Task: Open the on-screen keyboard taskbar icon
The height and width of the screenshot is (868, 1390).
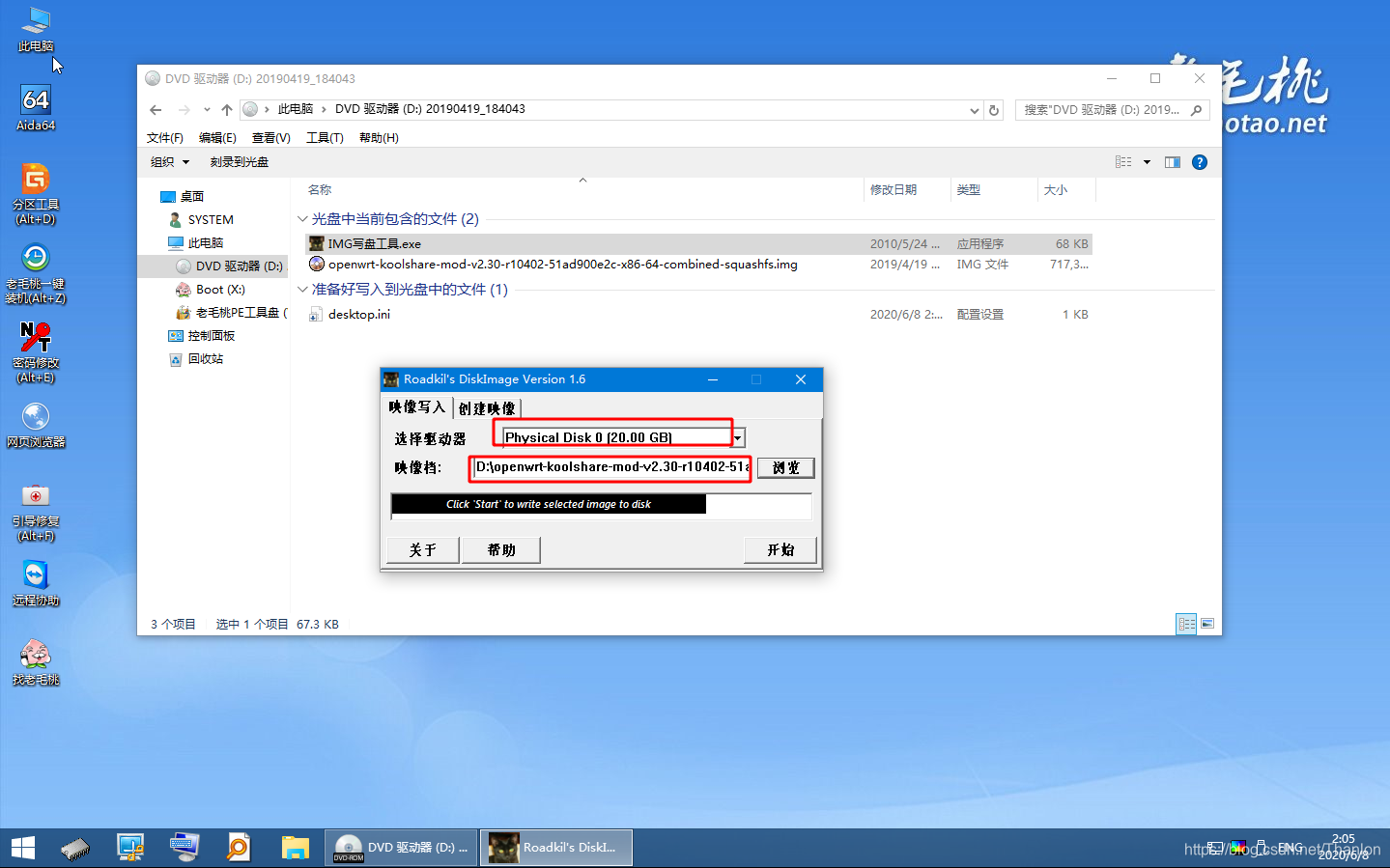Action: pos(184,848)
